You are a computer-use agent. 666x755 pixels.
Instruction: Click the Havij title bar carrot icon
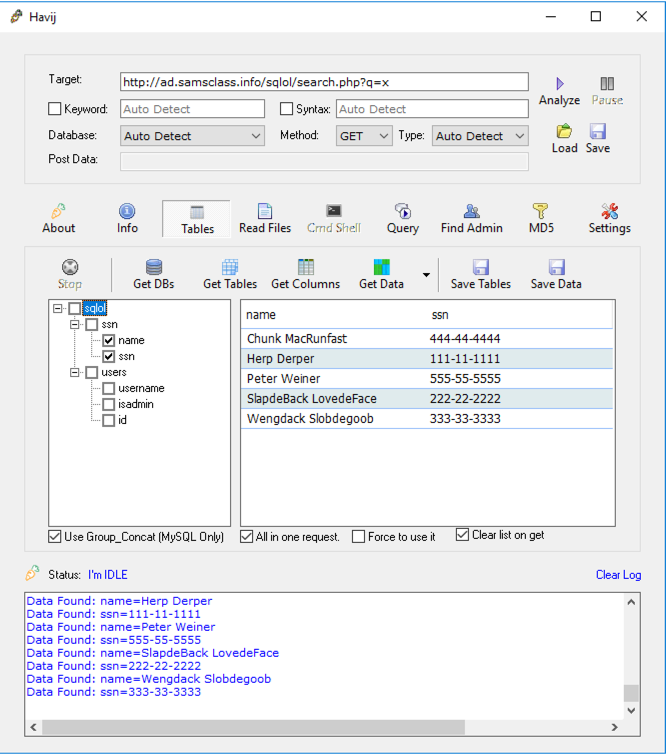click(x=16, y=16)
